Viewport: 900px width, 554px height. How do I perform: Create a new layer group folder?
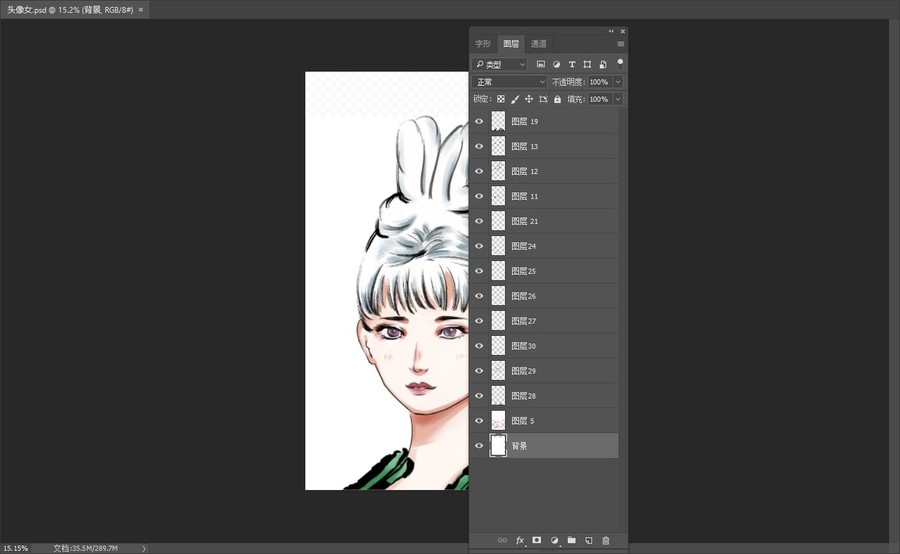coord(572,540)
